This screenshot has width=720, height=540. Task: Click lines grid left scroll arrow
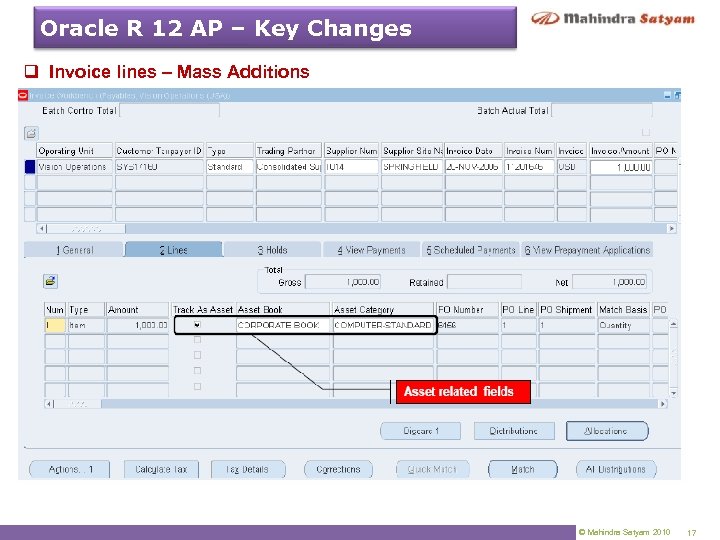(x=49, y=404)
